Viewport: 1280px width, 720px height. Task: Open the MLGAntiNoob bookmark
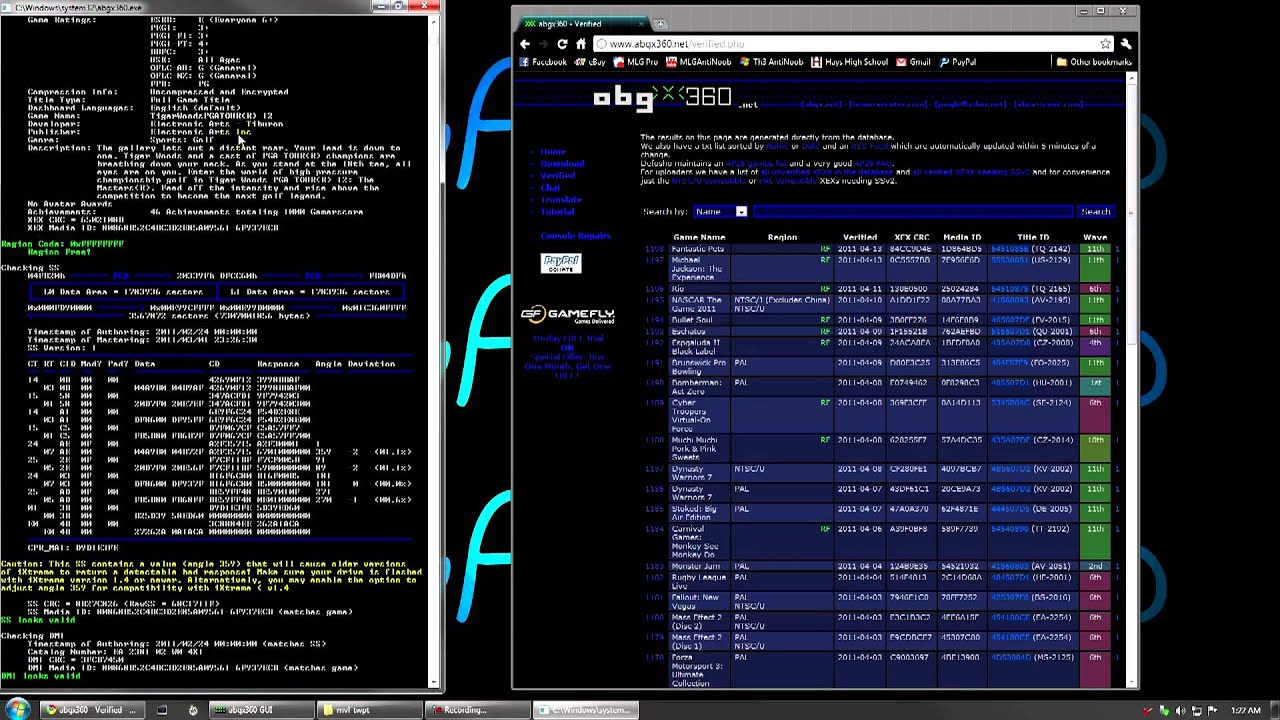pos(698,62)
